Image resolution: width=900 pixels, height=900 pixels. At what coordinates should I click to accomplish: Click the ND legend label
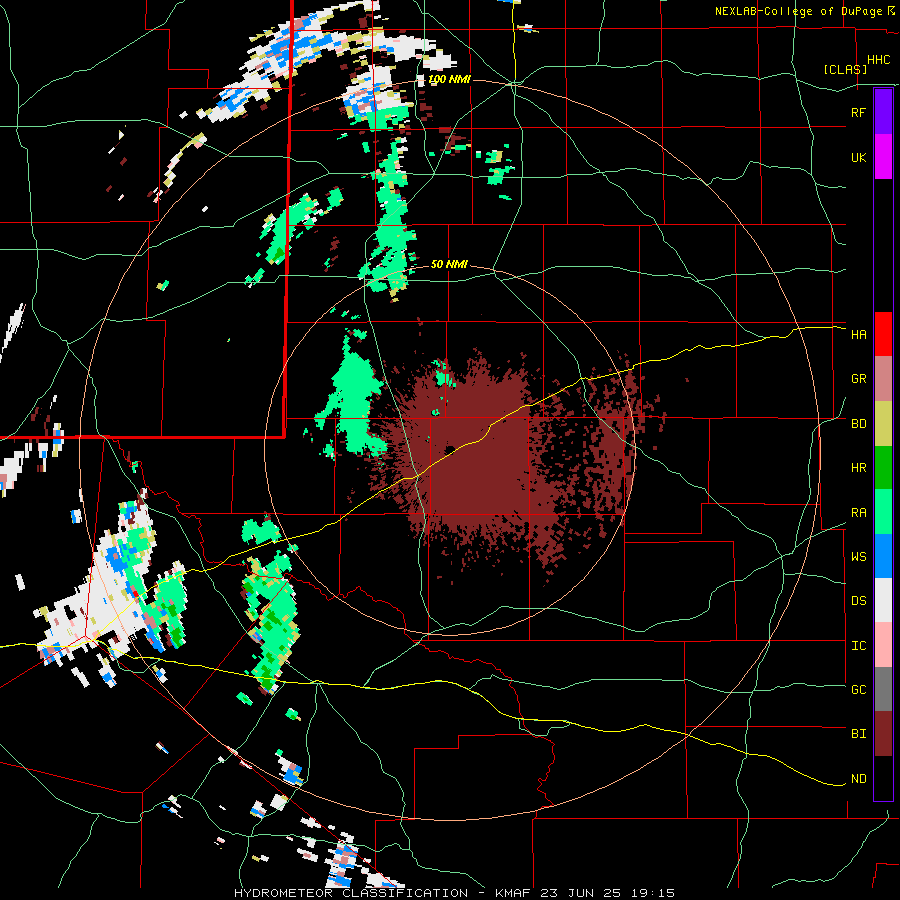858,778
